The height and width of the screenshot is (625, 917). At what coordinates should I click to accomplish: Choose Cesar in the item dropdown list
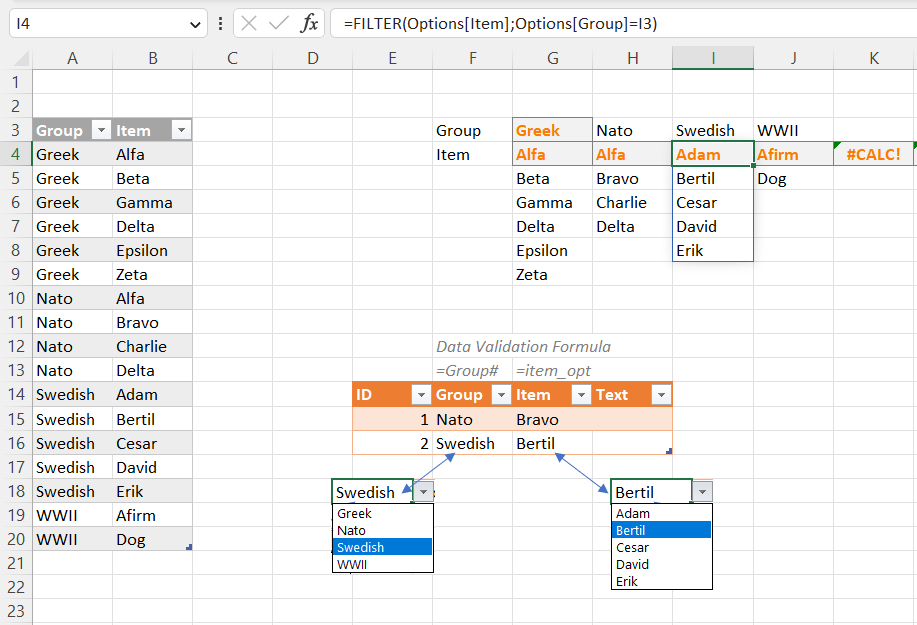[x=661, y=547]
